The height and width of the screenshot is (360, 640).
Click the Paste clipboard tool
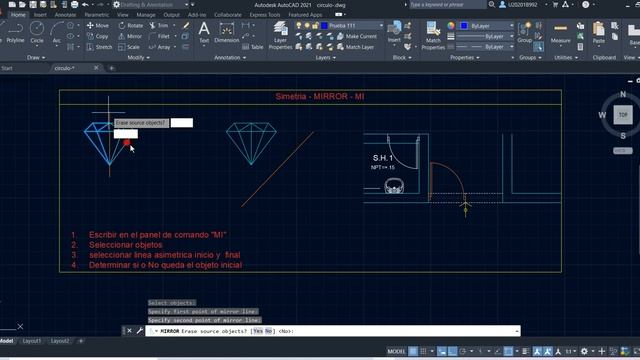(598, 33)
